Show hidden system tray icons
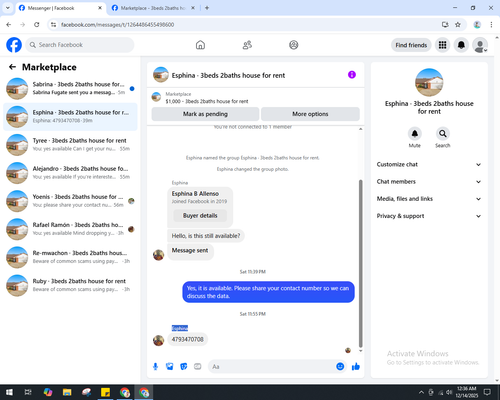Image resolution: width=500 pixels, height=400 pixels. tap(421, 392)
